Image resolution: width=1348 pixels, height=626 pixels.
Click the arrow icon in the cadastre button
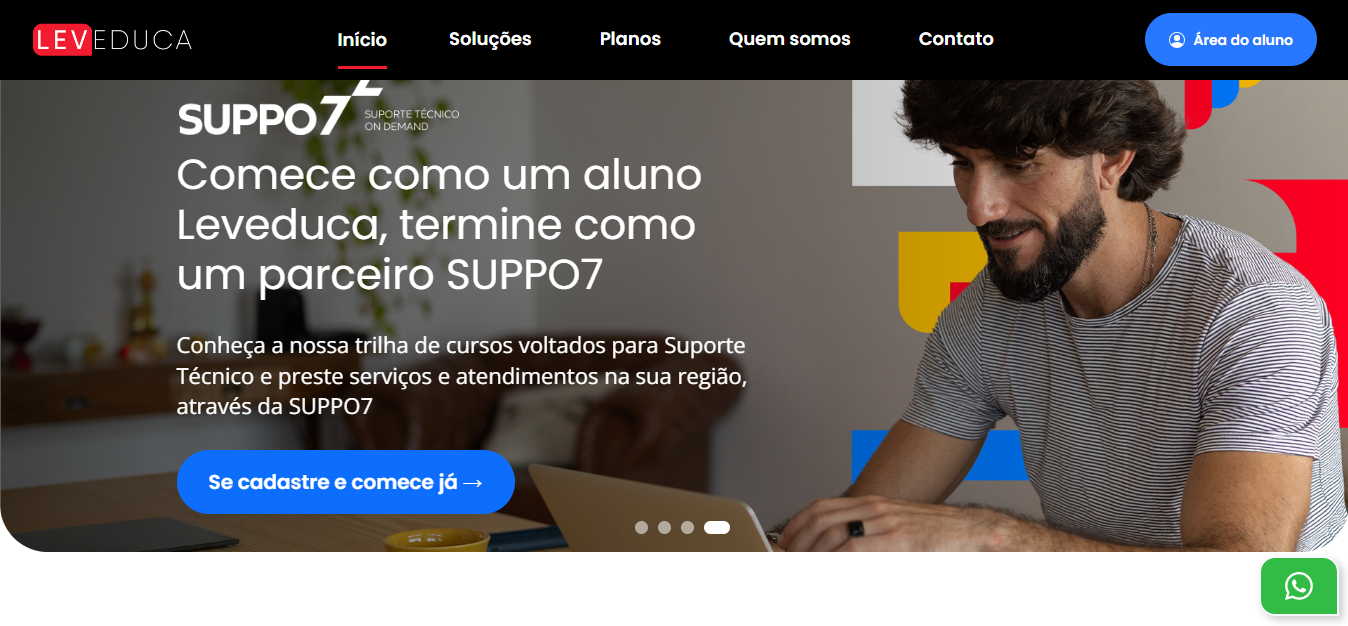[x=473, y=483]
